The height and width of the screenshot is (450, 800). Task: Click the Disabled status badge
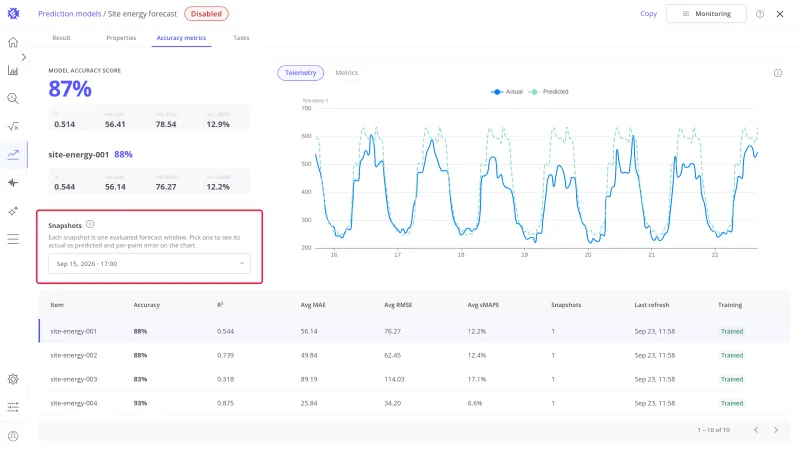tap(206, 14)
